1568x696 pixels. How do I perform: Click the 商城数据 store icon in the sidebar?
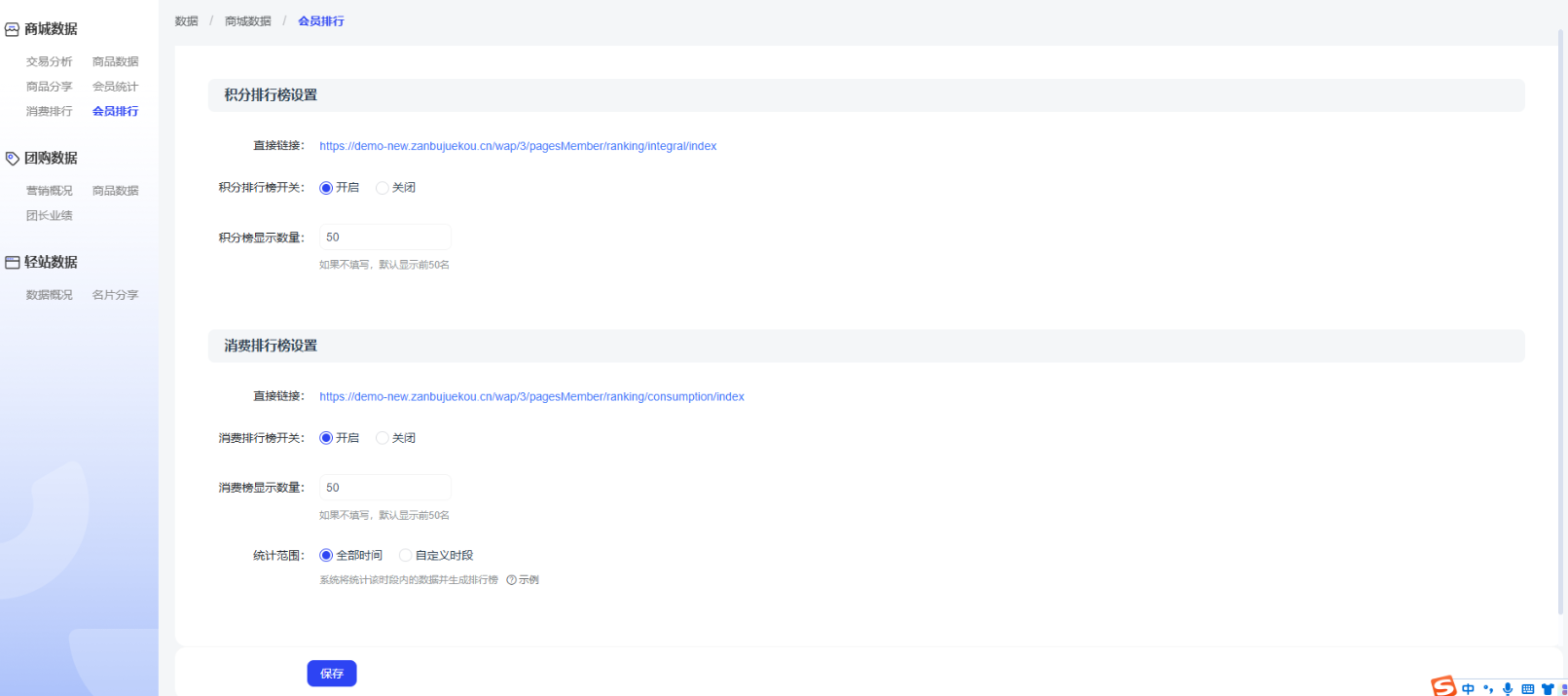(x=12, y=30)
